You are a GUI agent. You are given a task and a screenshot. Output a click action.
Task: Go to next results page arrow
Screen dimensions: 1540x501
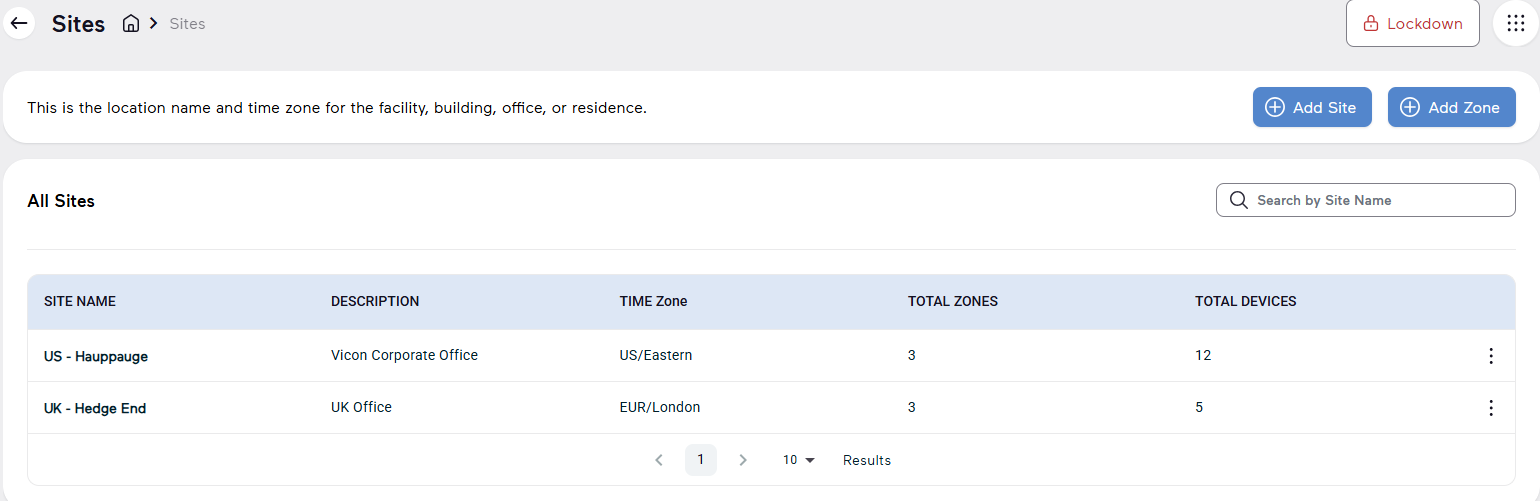pos(742,460)
